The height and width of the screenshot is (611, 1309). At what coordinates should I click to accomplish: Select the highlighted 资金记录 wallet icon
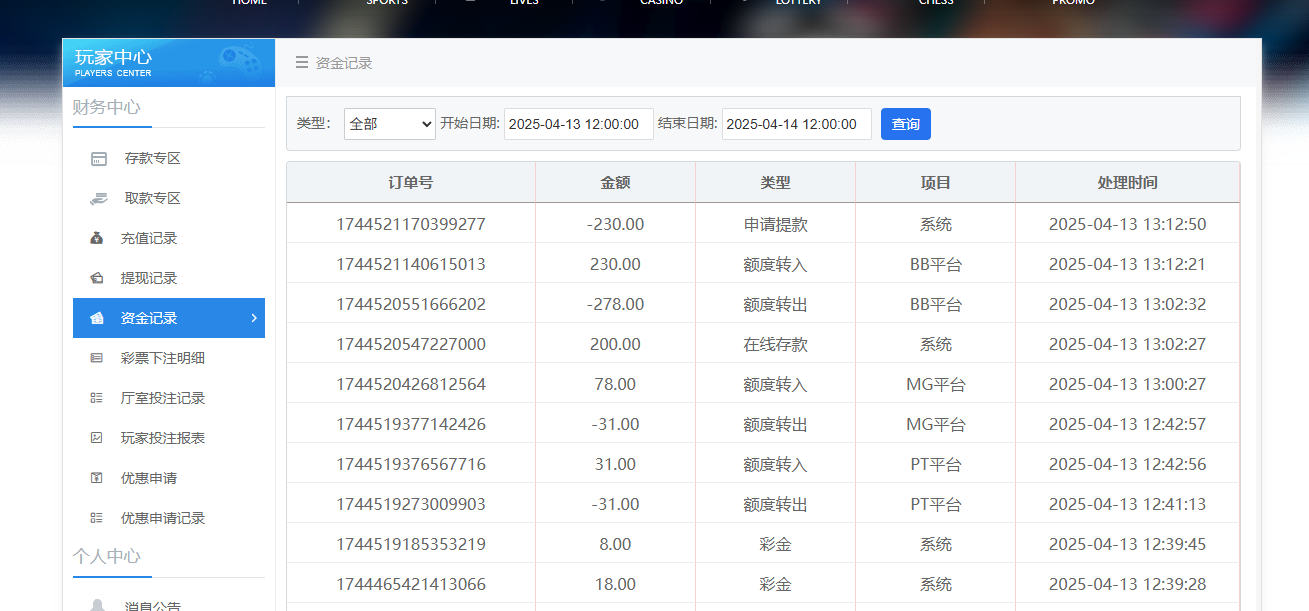point(97,318)
